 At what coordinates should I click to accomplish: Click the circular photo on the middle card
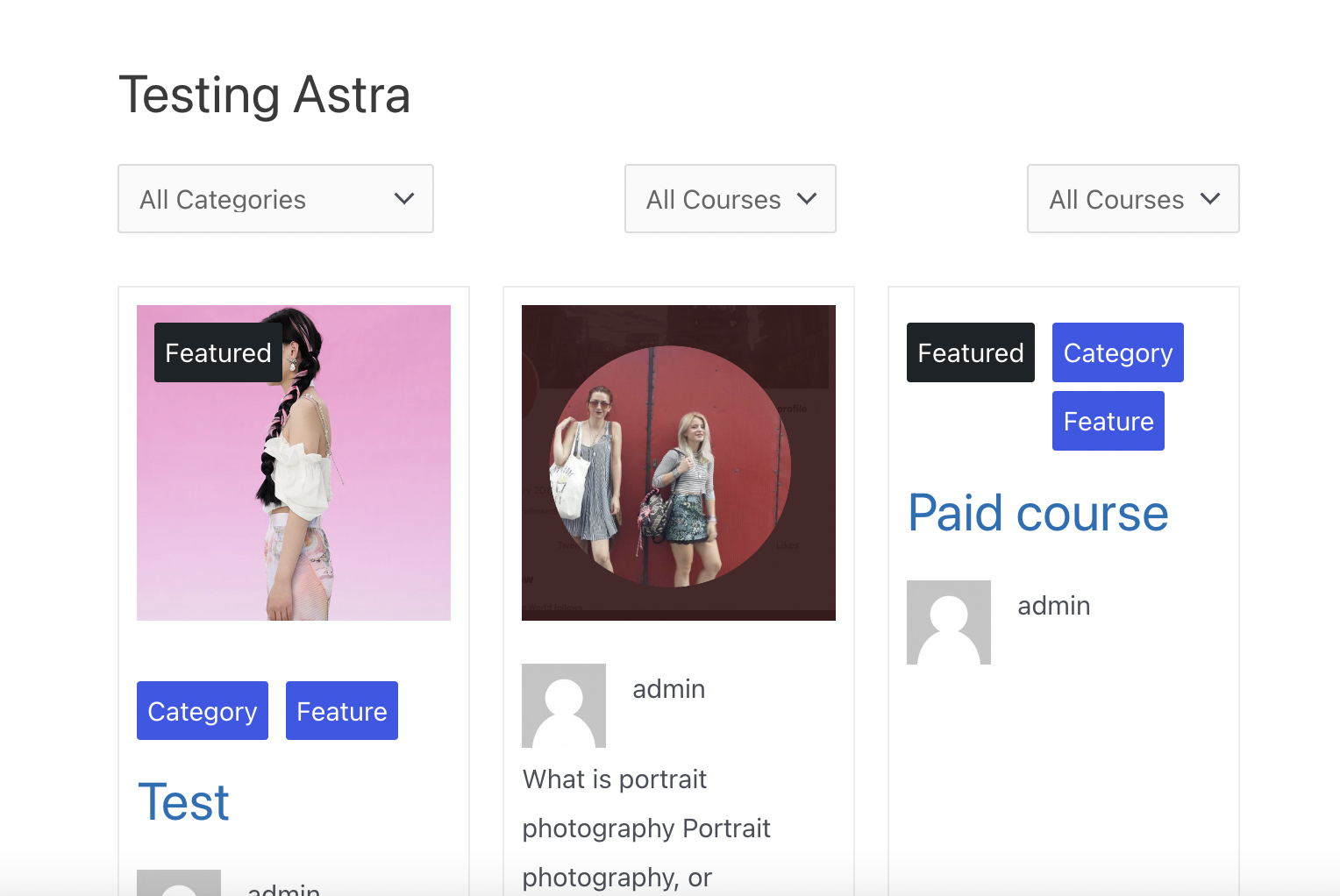(x=678, y=462)
